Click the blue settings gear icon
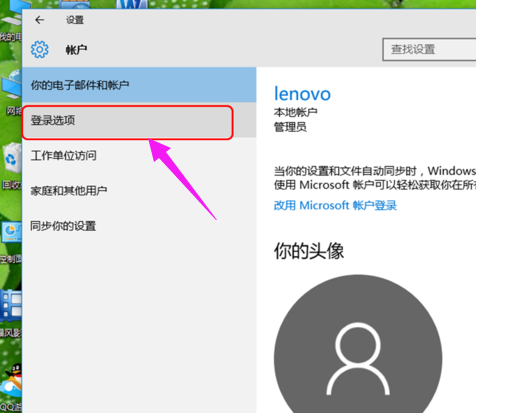The width and height of the screenshot is (509, 413). pyautogui.click(x=40, y=50)
